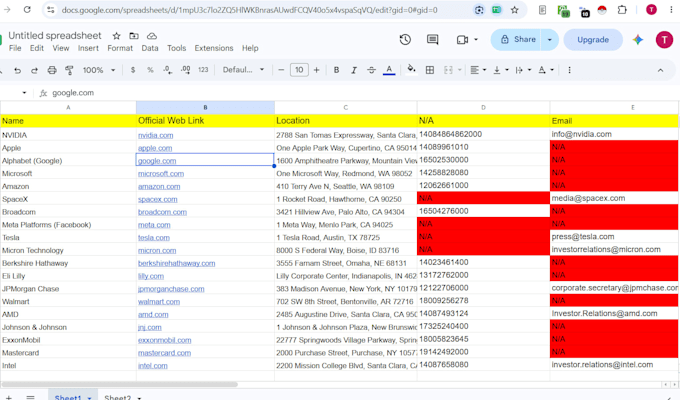Open the Gemini sparkle icon

[x=638, y=39]
